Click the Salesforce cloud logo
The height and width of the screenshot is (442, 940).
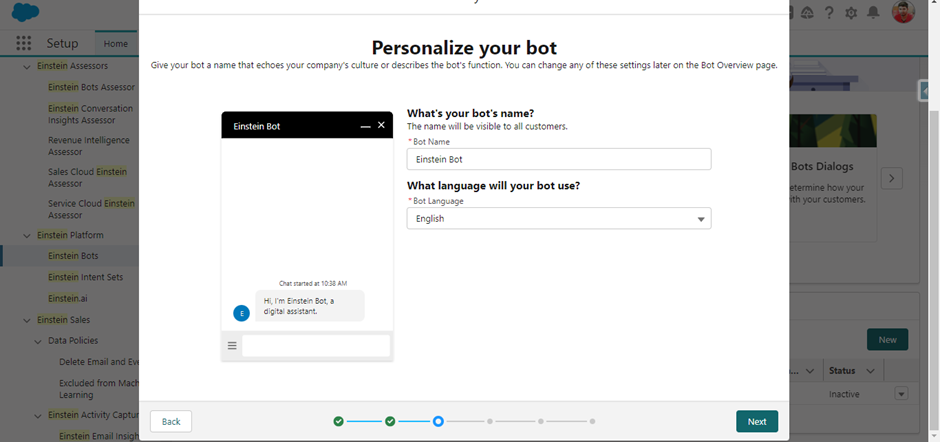pyautogui.click(x=25, y=12)
